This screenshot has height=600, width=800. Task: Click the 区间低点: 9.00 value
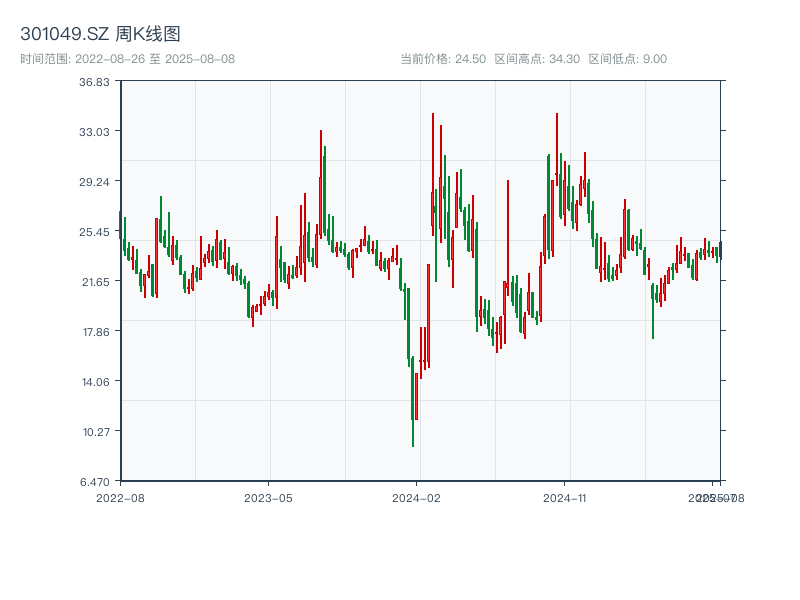pos(628,59)
